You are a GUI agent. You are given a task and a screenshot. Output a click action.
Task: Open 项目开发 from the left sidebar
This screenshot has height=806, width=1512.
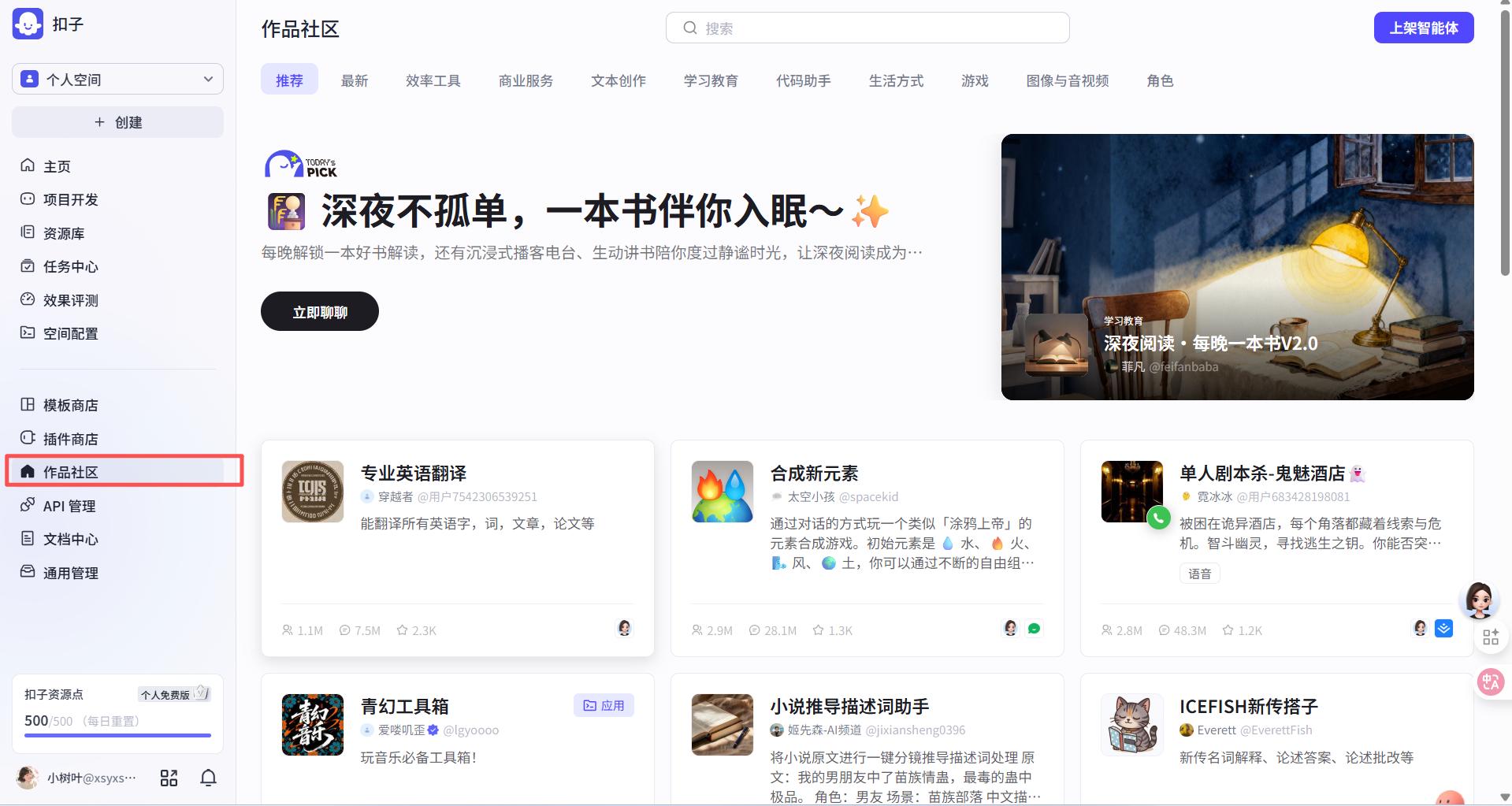(x=69, y=199)
